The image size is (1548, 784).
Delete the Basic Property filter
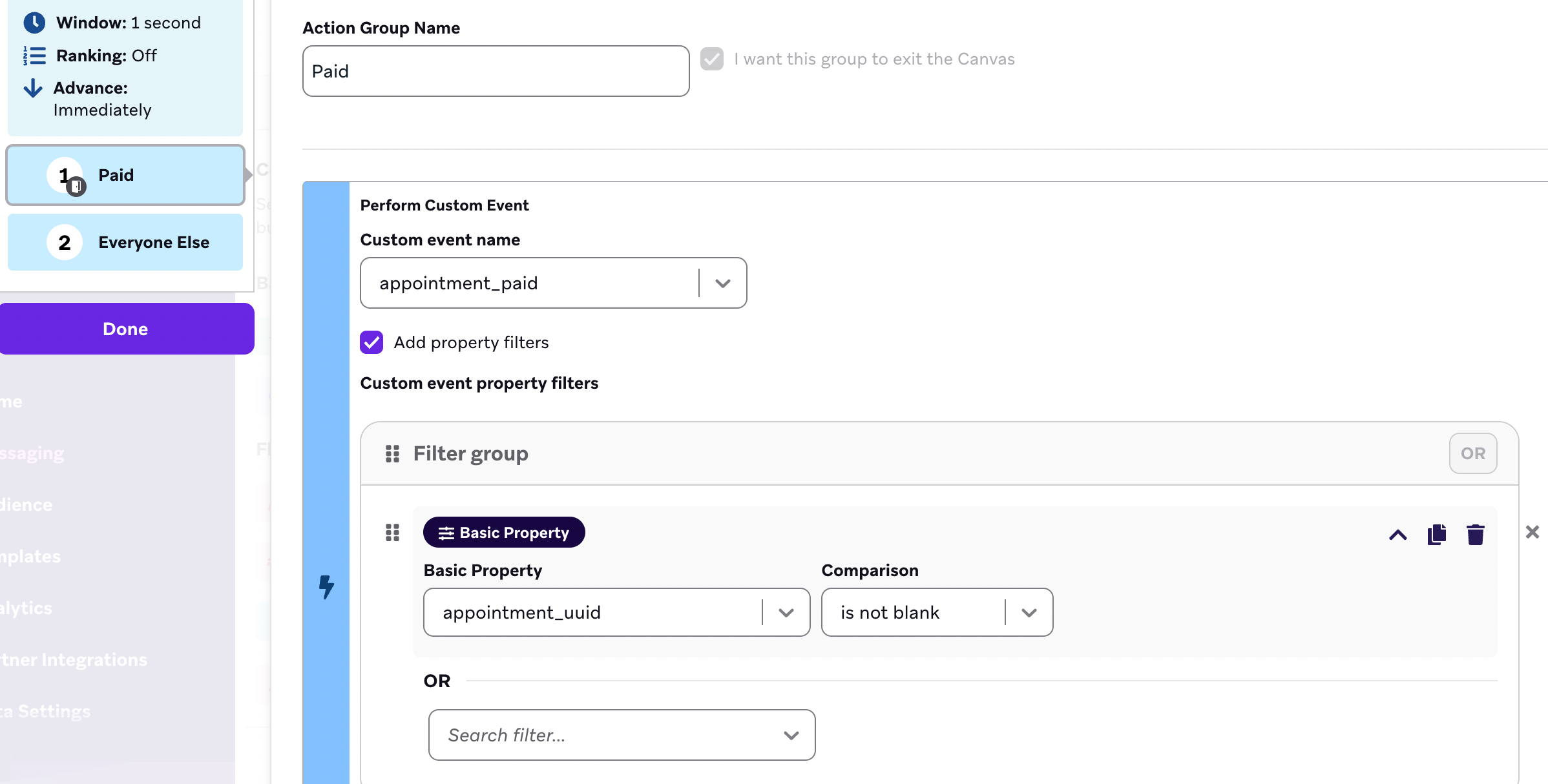pos(1475,534)
